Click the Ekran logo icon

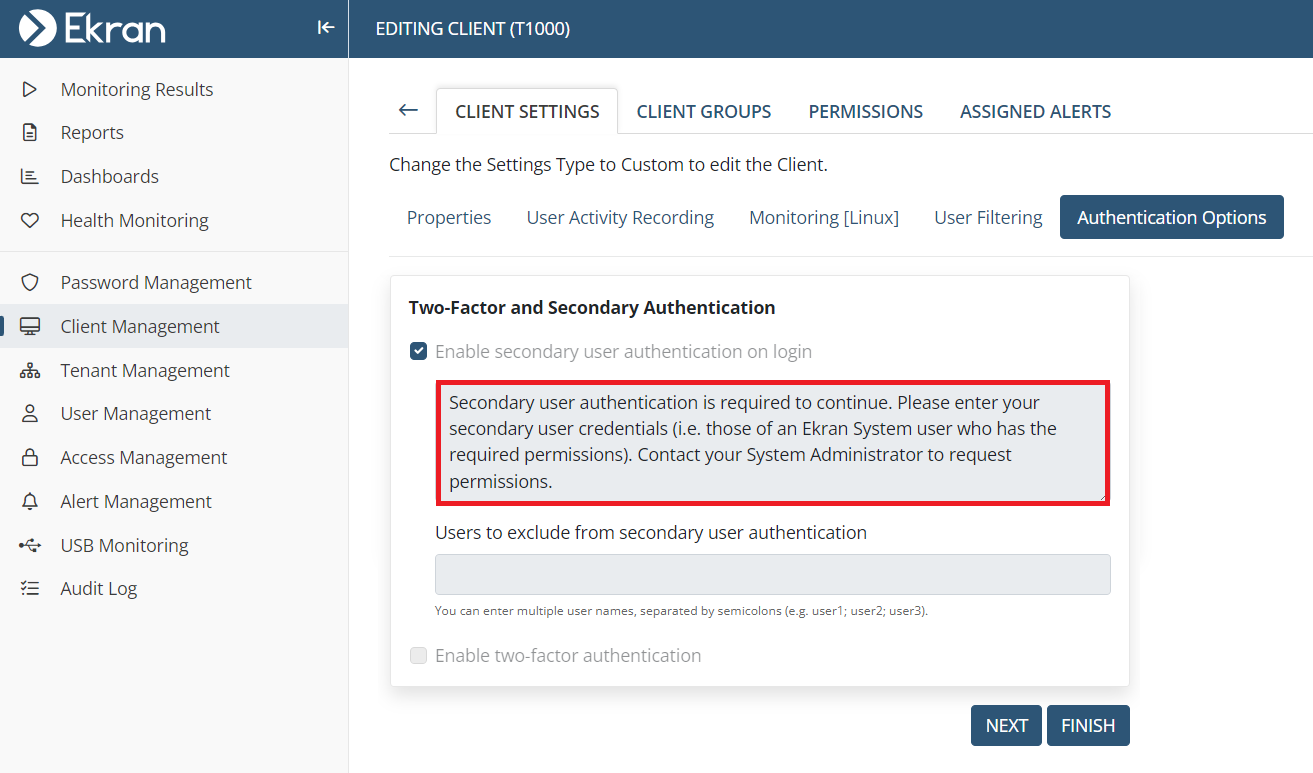coord(38,28)
